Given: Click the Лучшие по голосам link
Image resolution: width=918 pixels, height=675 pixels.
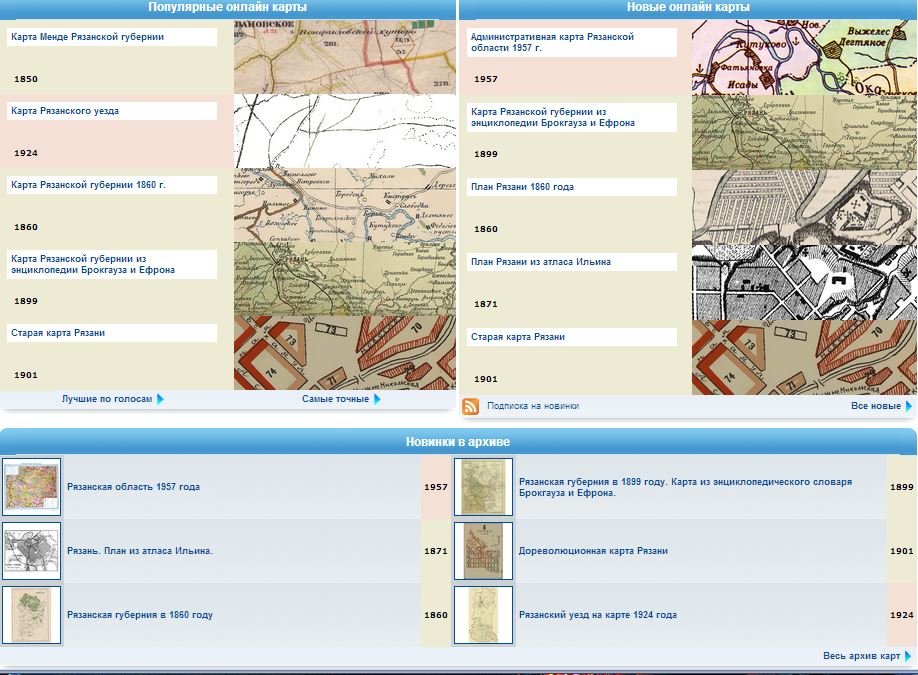Looking at the screenshot, I should (107, 399).
